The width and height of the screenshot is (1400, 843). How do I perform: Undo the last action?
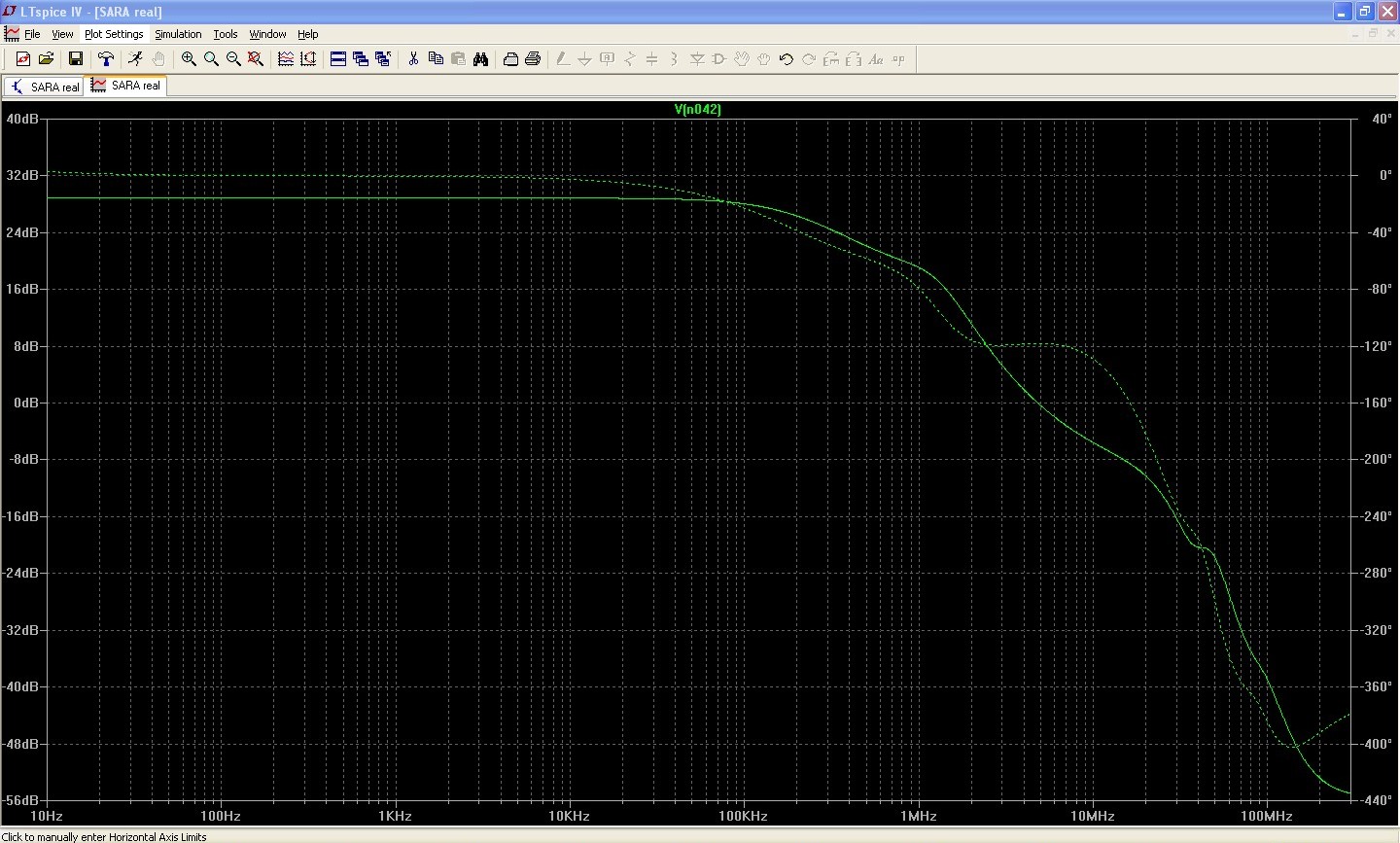point(787,59)
